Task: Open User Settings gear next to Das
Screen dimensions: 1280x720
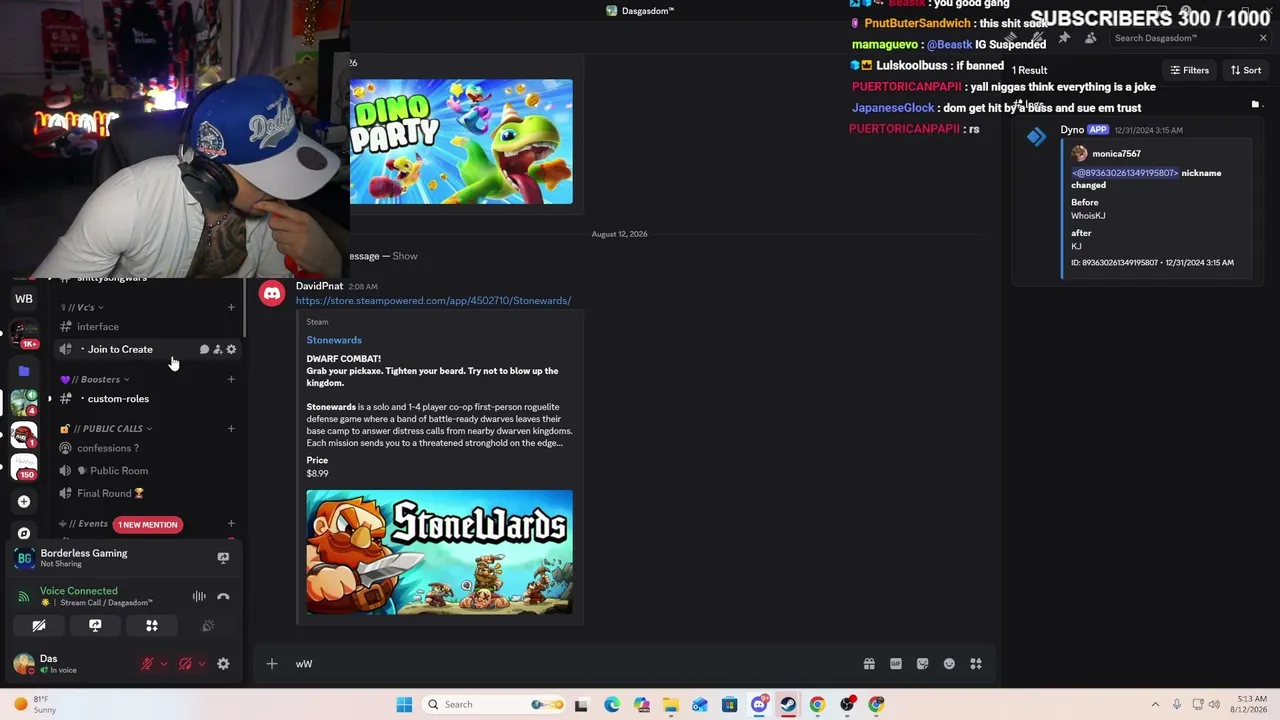Action: tap(223, 663)
